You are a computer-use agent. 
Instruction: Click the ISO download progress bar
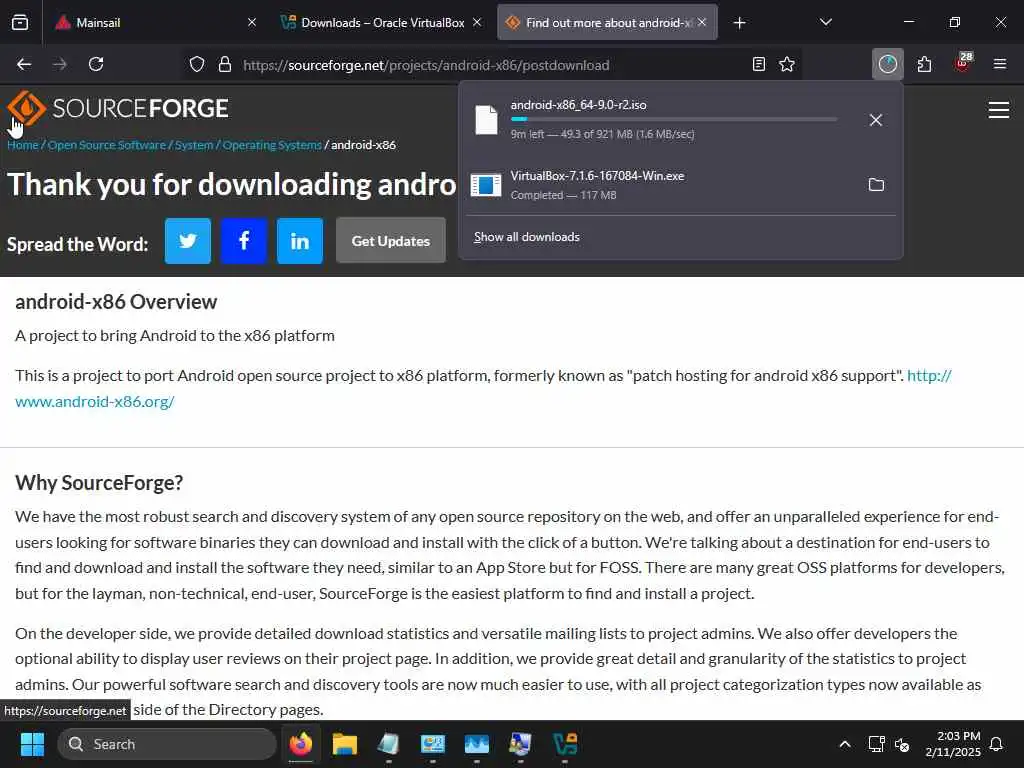pos(673,120)
